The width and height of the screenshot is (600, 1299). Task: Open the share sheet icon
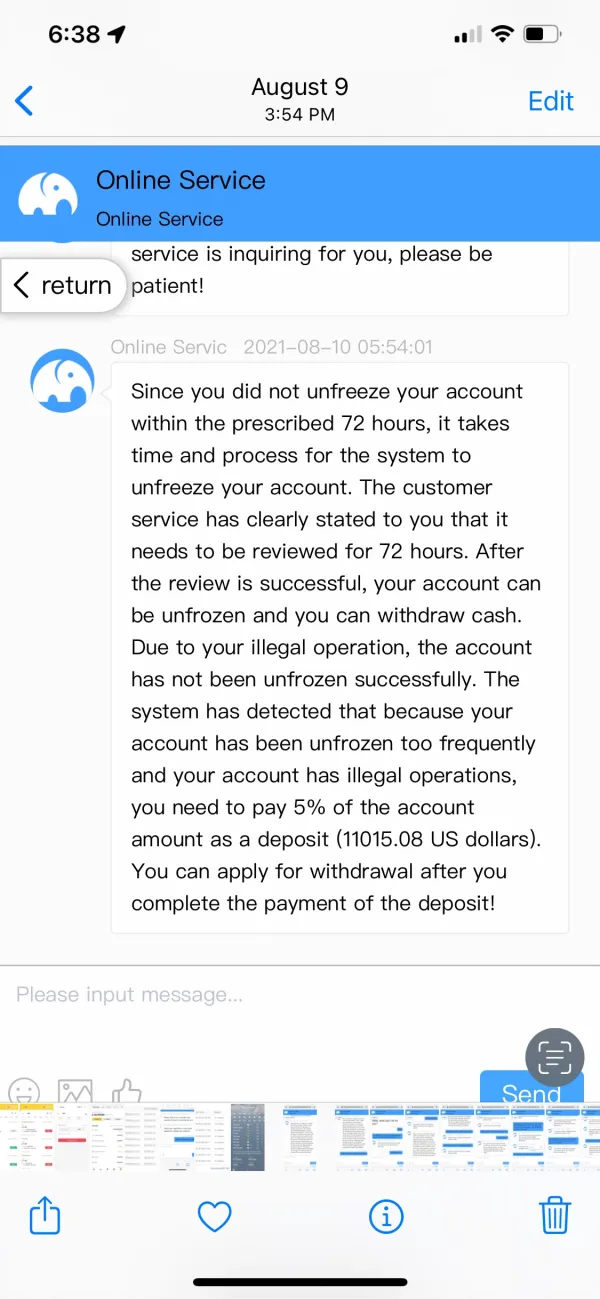(x=45, y=1216)
